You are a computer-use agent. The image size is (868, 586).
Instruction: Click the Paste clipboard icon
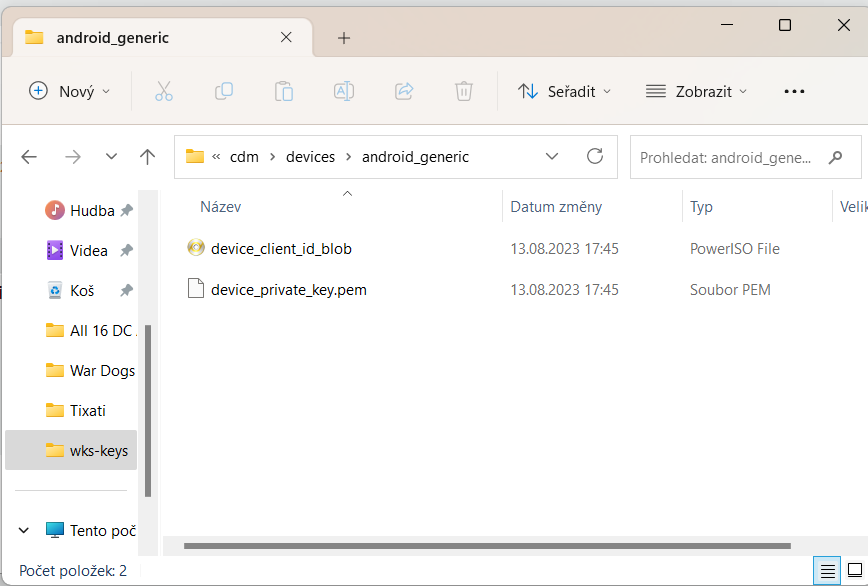click(284, 91)
